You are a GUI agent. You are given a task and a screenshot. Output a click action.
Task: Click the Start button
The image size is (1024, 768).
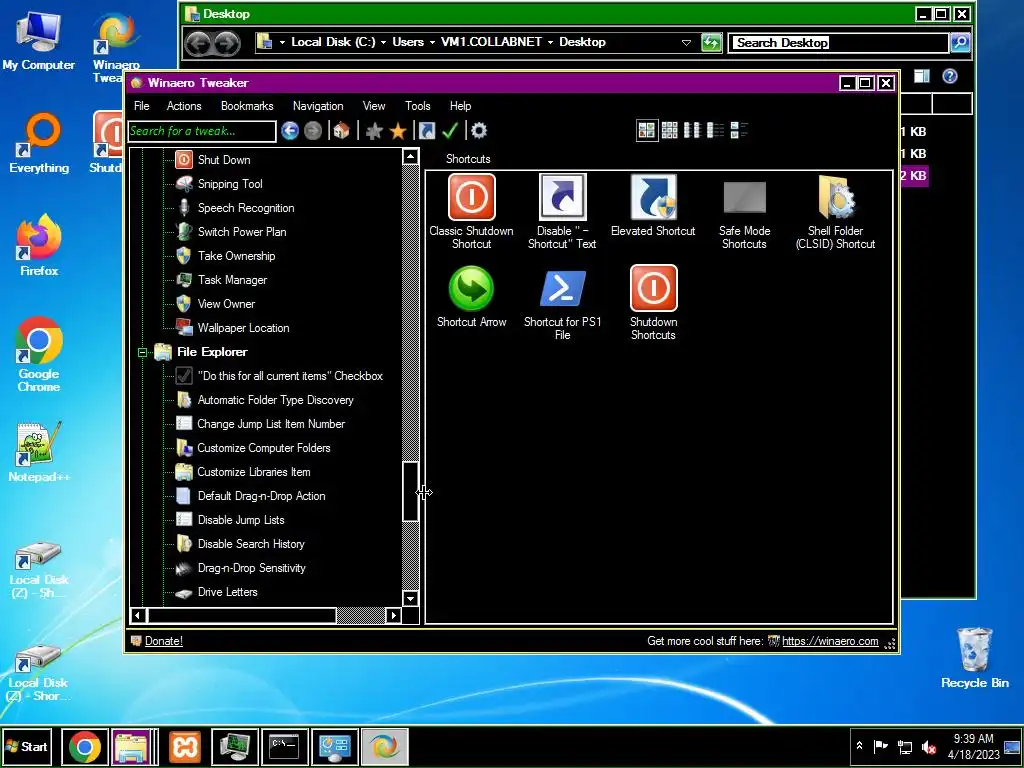[x=27, y=746]
